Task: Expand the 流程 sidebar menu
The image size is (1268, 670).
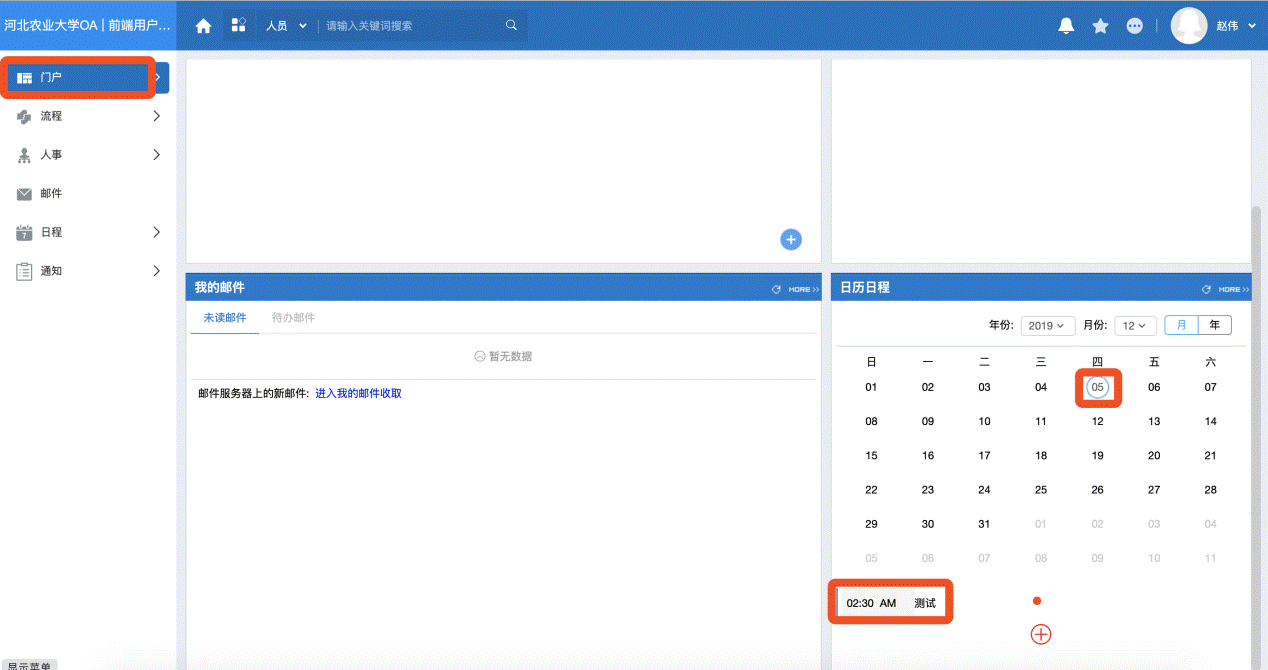Action: tap(88, 116)
